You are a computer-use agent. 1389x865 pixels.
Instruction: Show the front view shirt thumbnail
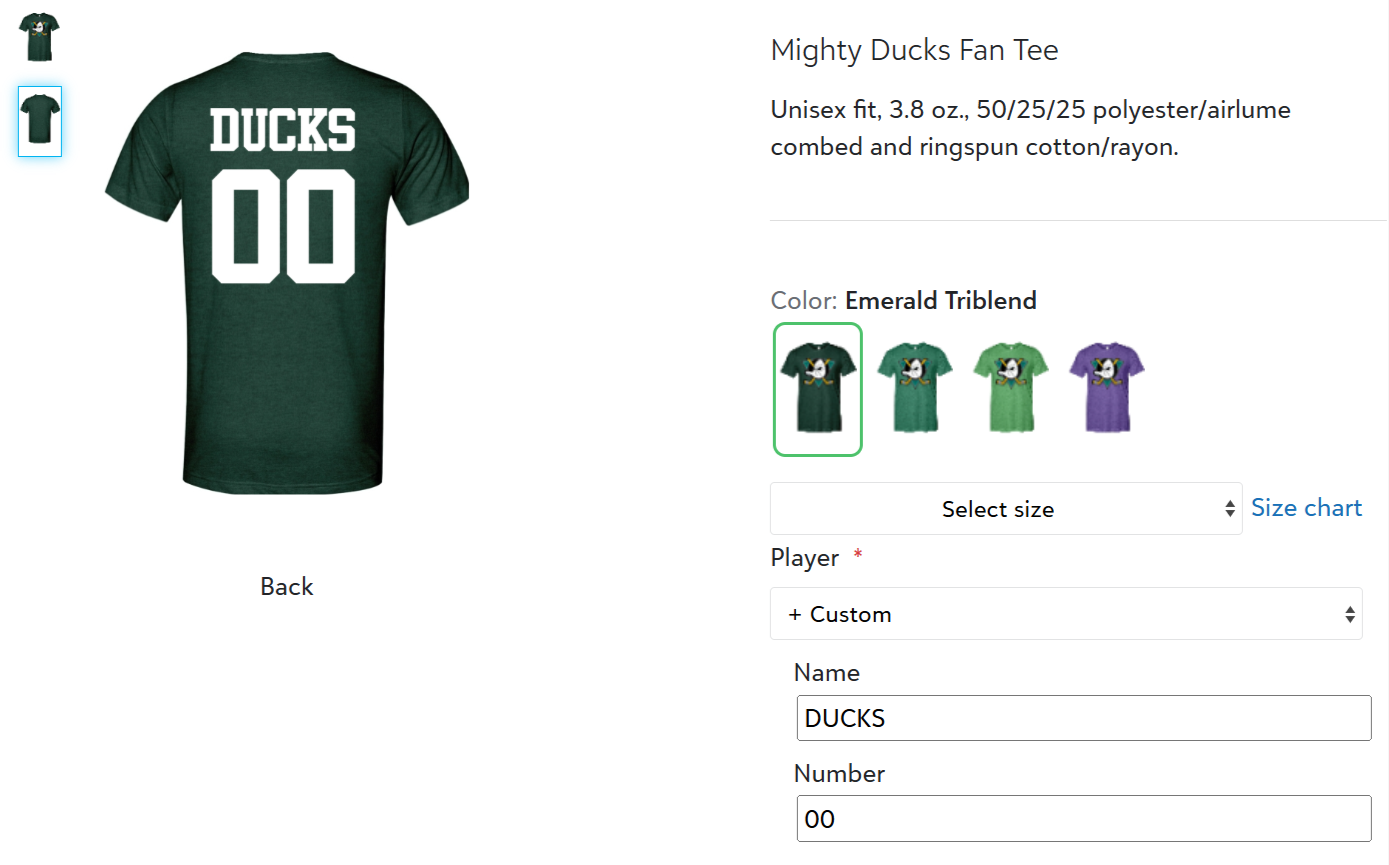tap(39, 37)
